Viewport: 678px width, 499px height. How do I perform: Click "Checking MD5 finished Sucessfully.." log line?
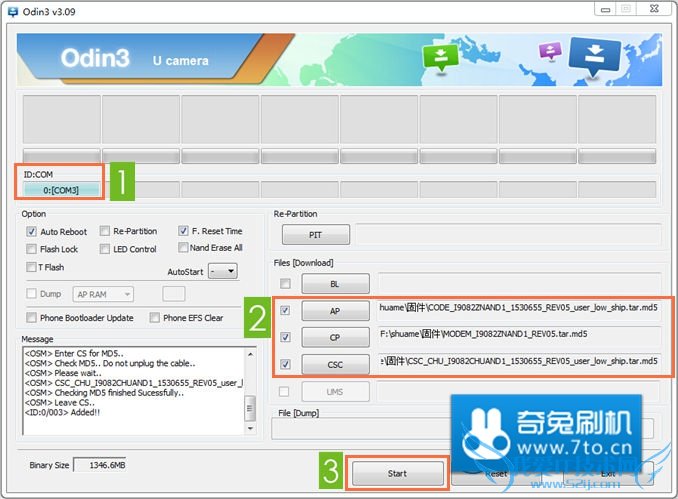(104, 393)
